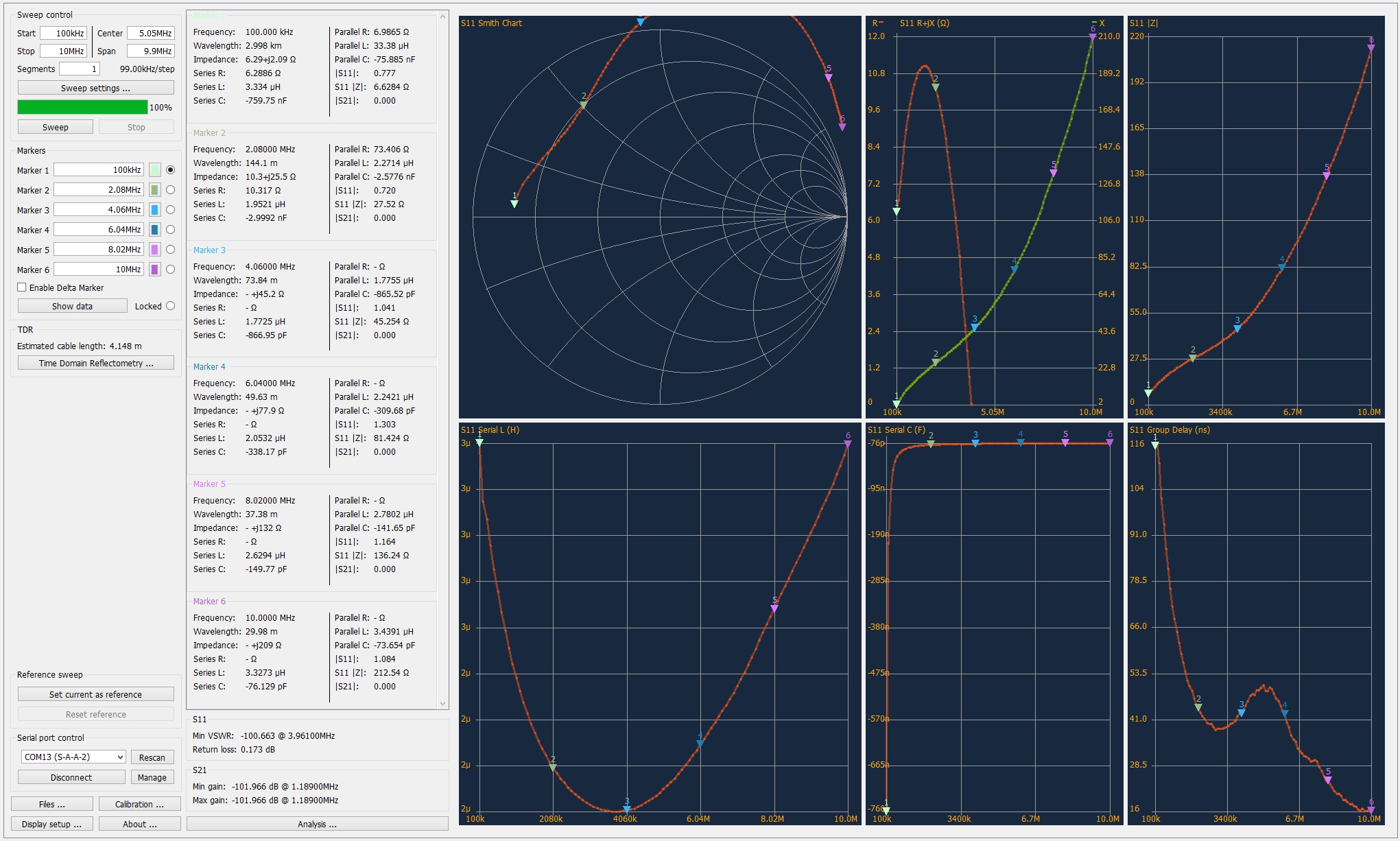Open the Files dialog
1400x841 pixels.
click(x=52, y=804)
